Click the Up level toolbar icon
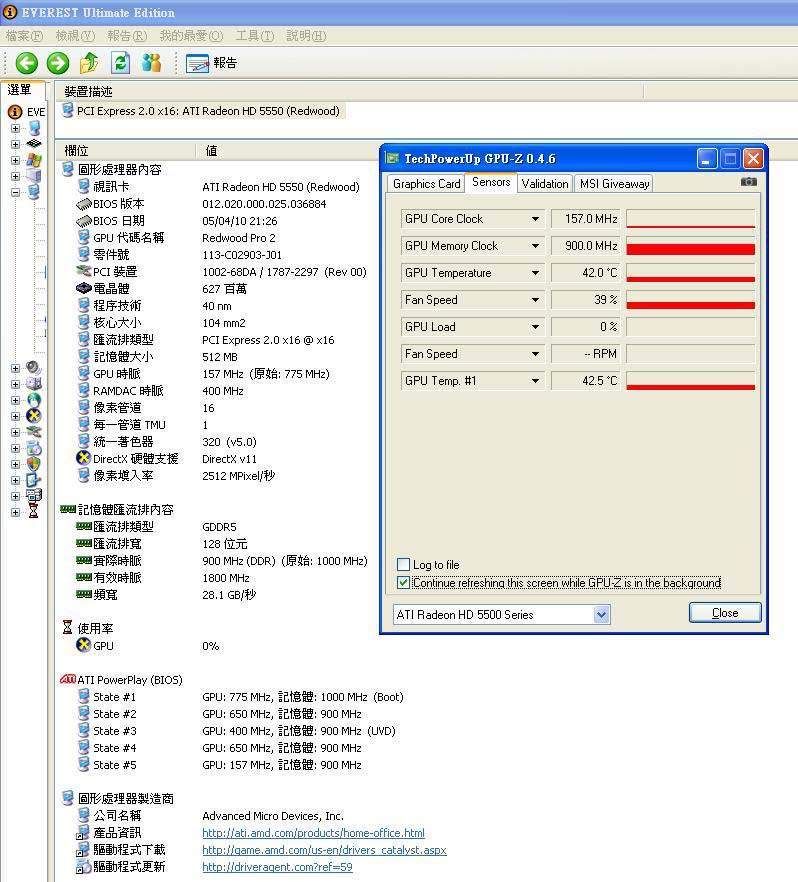 pos(89,63)
